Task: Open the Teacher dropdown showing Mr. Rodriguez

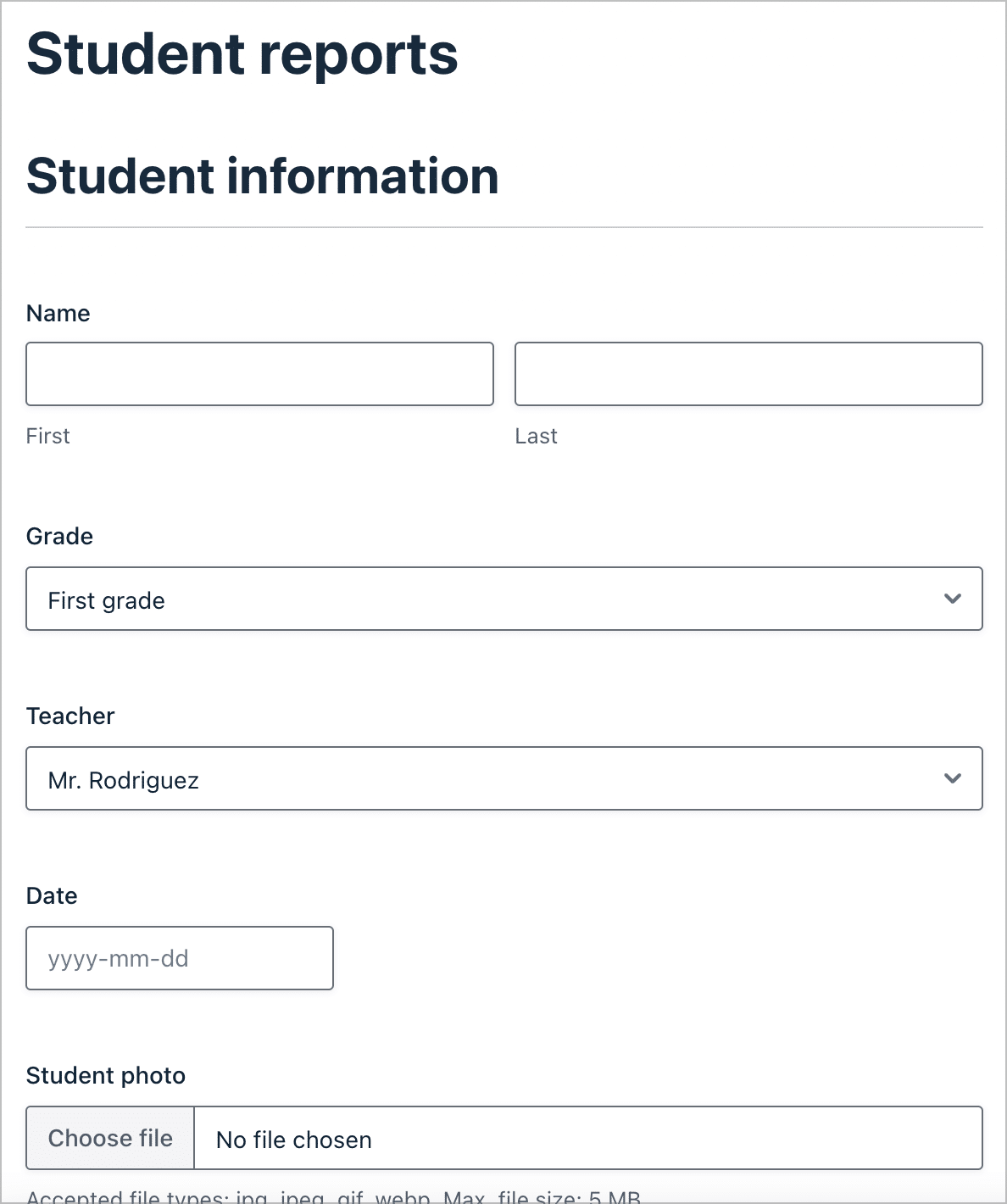Action: point(504,778)
